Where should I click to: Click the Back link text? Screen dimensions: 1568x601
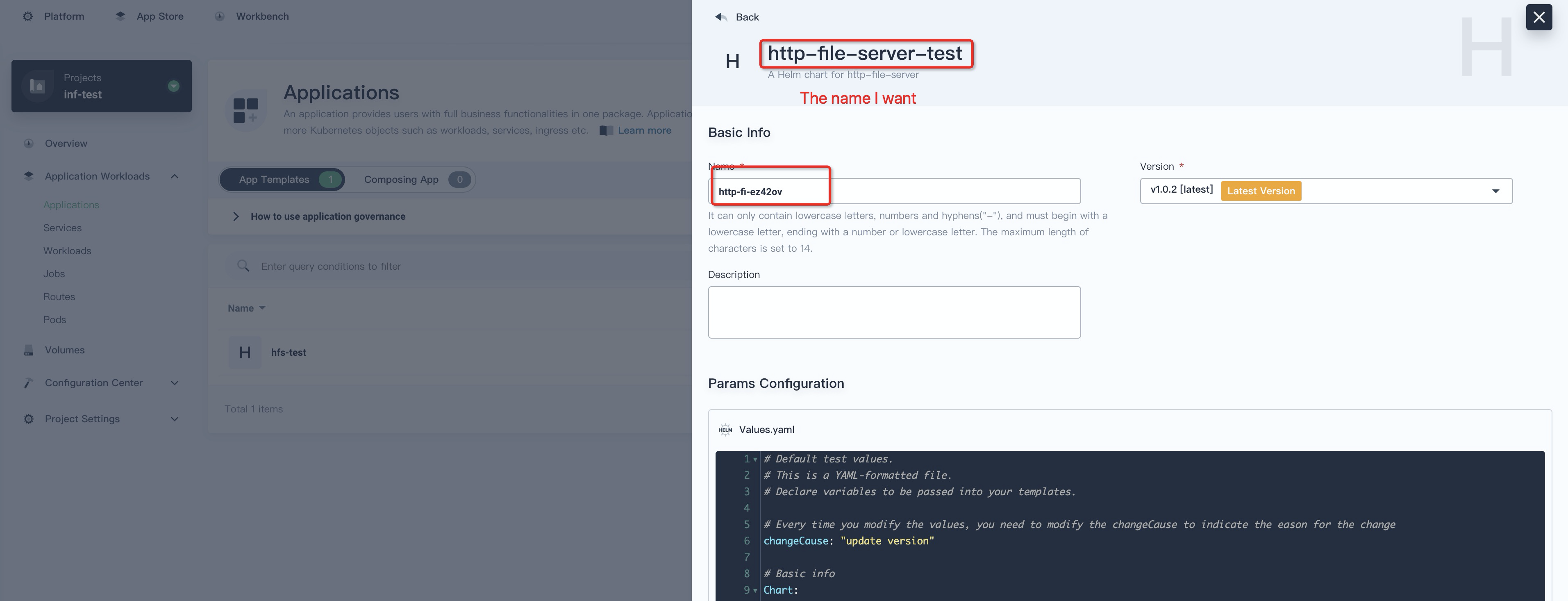pos(747,17)
